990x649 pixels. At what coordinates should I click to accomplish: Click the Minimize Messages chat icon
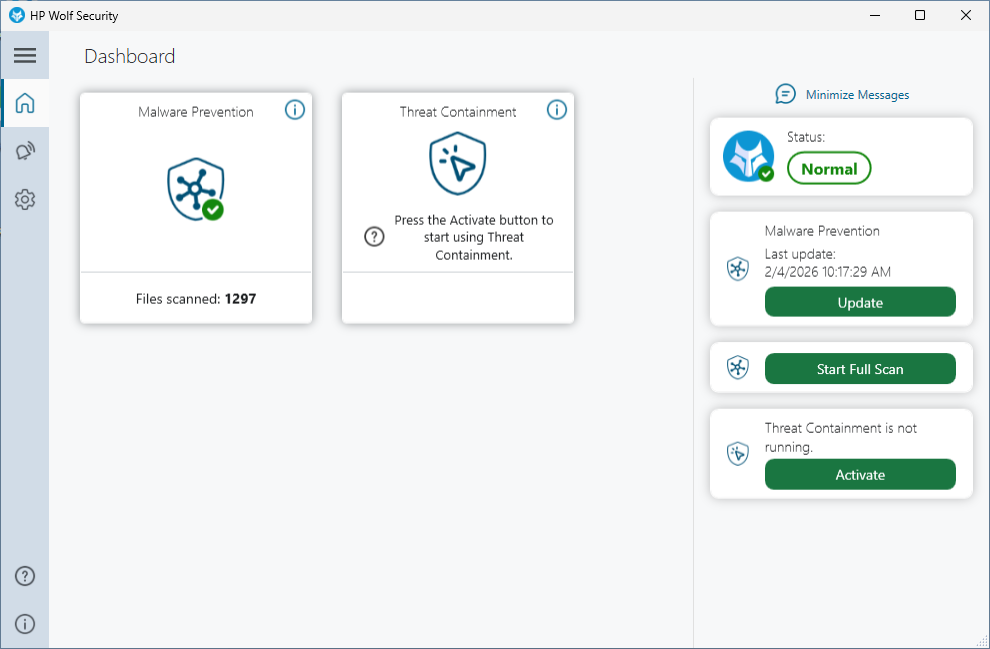786,94
